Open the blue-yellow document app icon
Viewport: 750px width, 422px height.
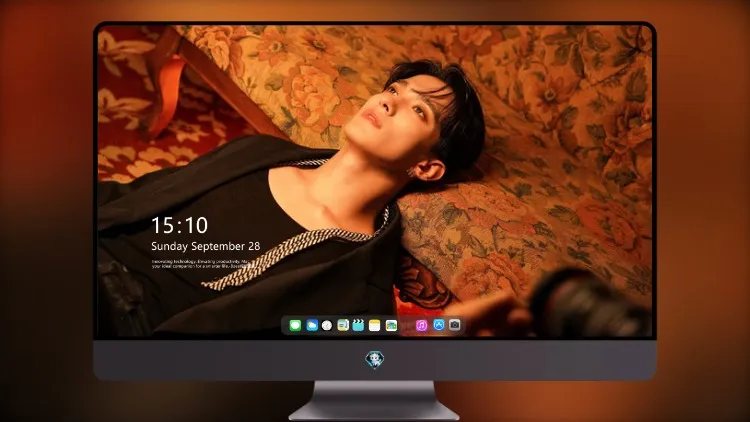pos(343,325)
